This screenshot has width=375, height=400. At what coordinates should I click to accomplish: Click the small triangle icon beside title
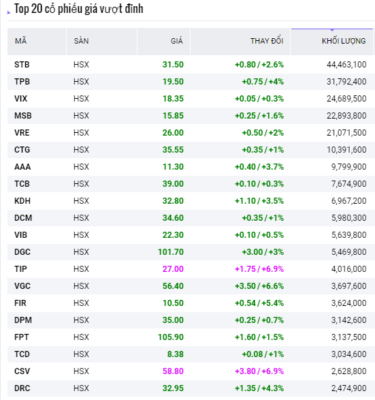[x=9, y=12]
